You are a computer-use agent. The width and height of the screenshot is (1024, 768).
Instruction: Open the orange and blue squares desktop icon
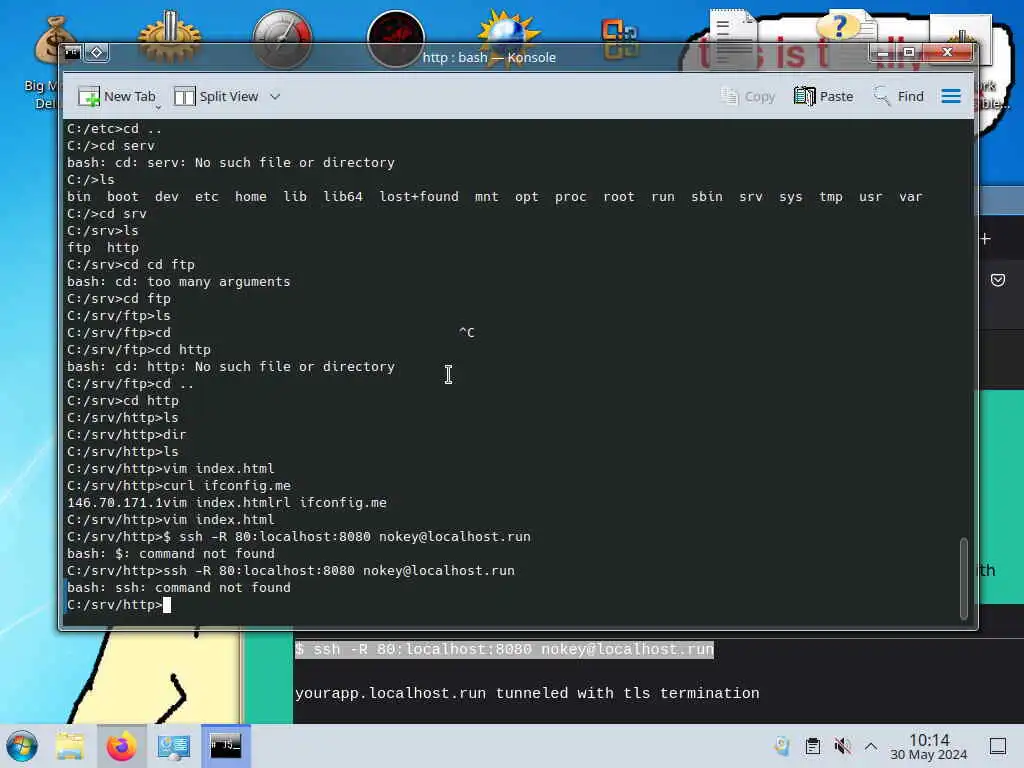620,38
